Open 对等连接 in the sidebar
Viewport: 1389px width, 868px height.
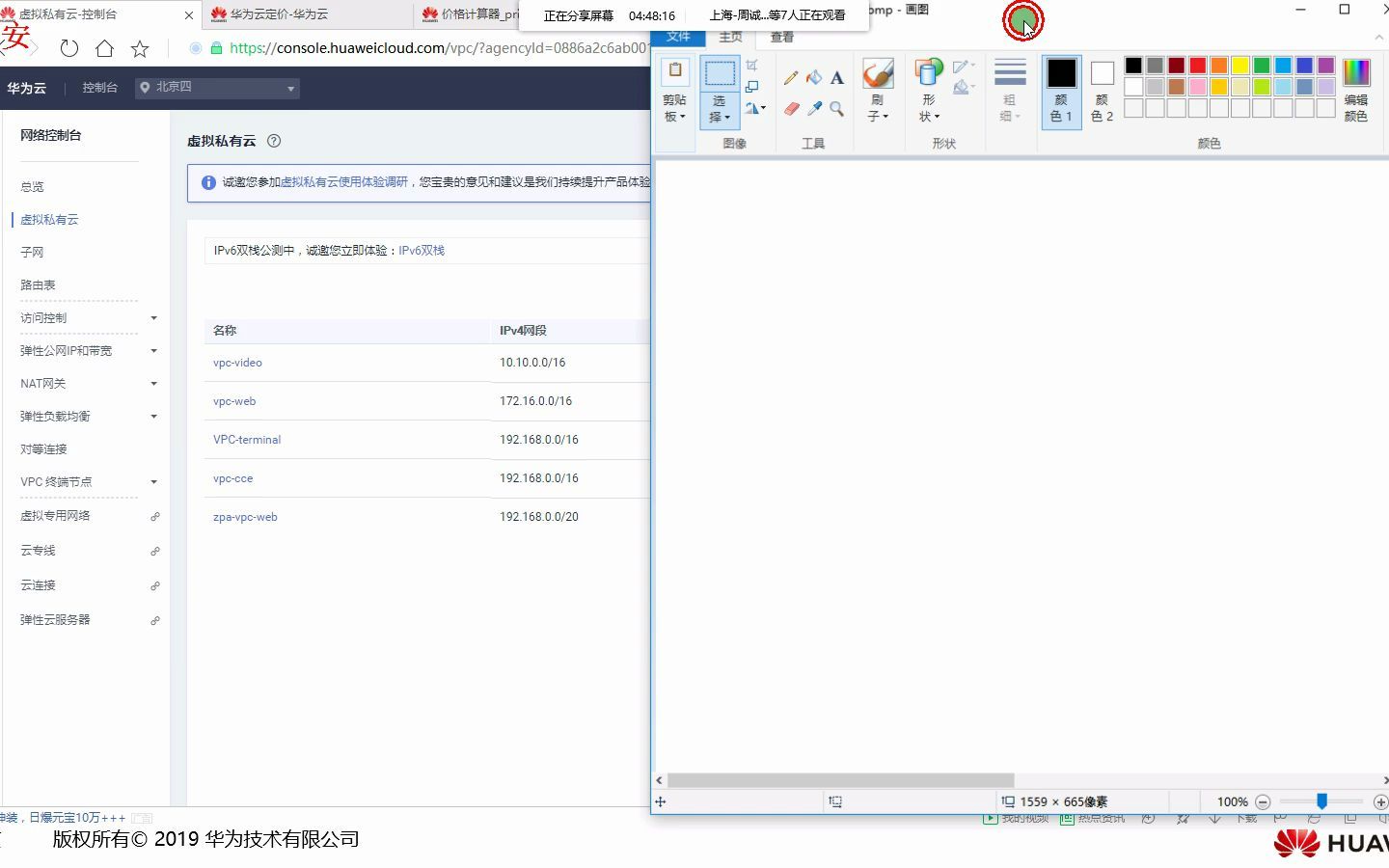(x=43, y=449)
